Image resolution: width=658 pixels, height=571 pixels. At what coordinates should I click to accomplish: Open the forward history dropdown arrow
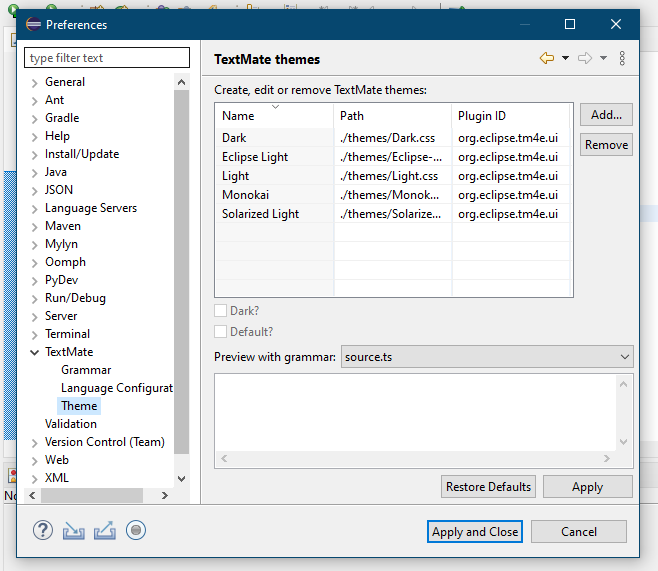pyautogui.click(x=603, y=58)
